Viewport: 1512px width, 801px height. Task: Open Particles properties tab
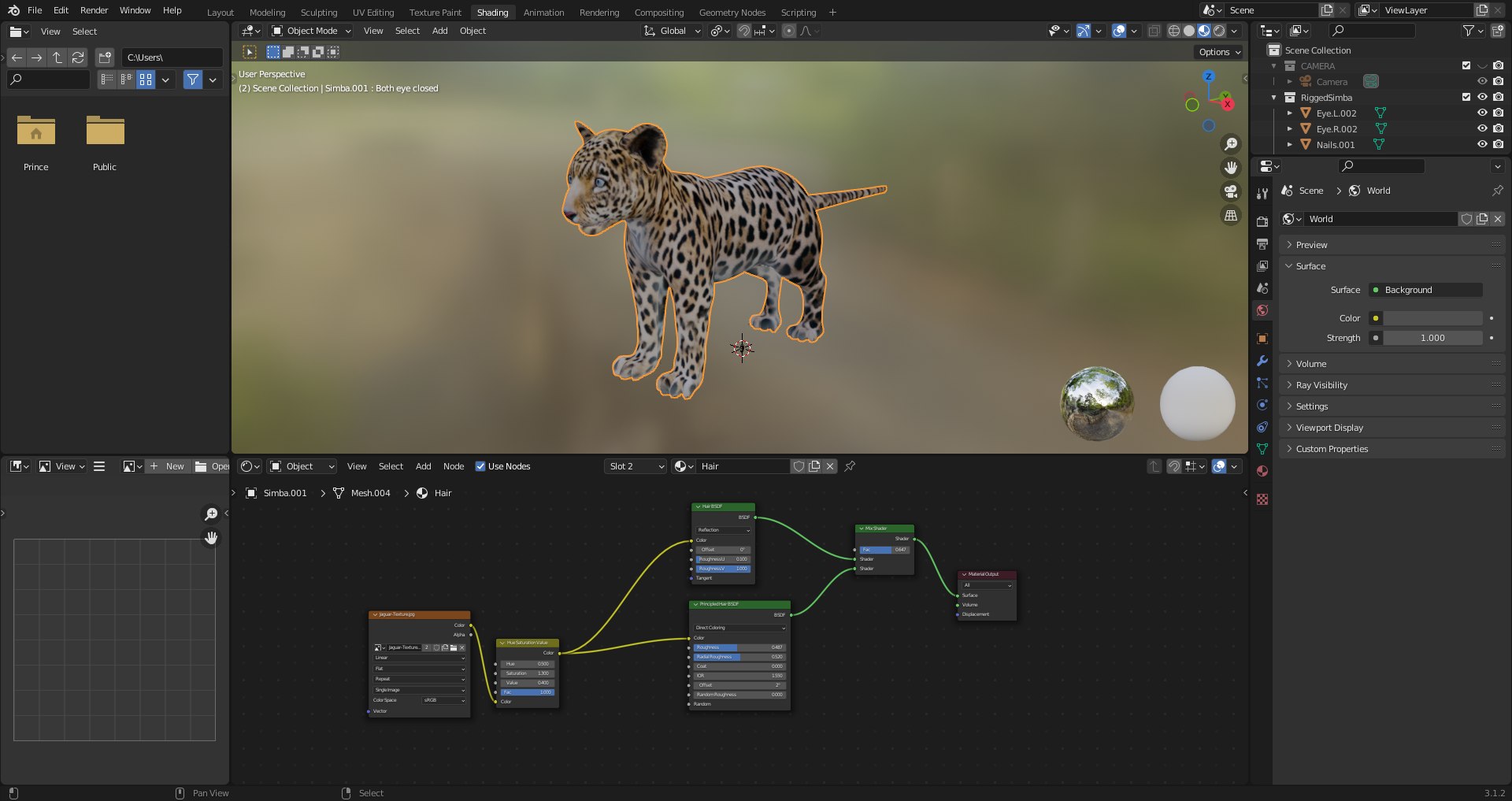click(1262, 383)
